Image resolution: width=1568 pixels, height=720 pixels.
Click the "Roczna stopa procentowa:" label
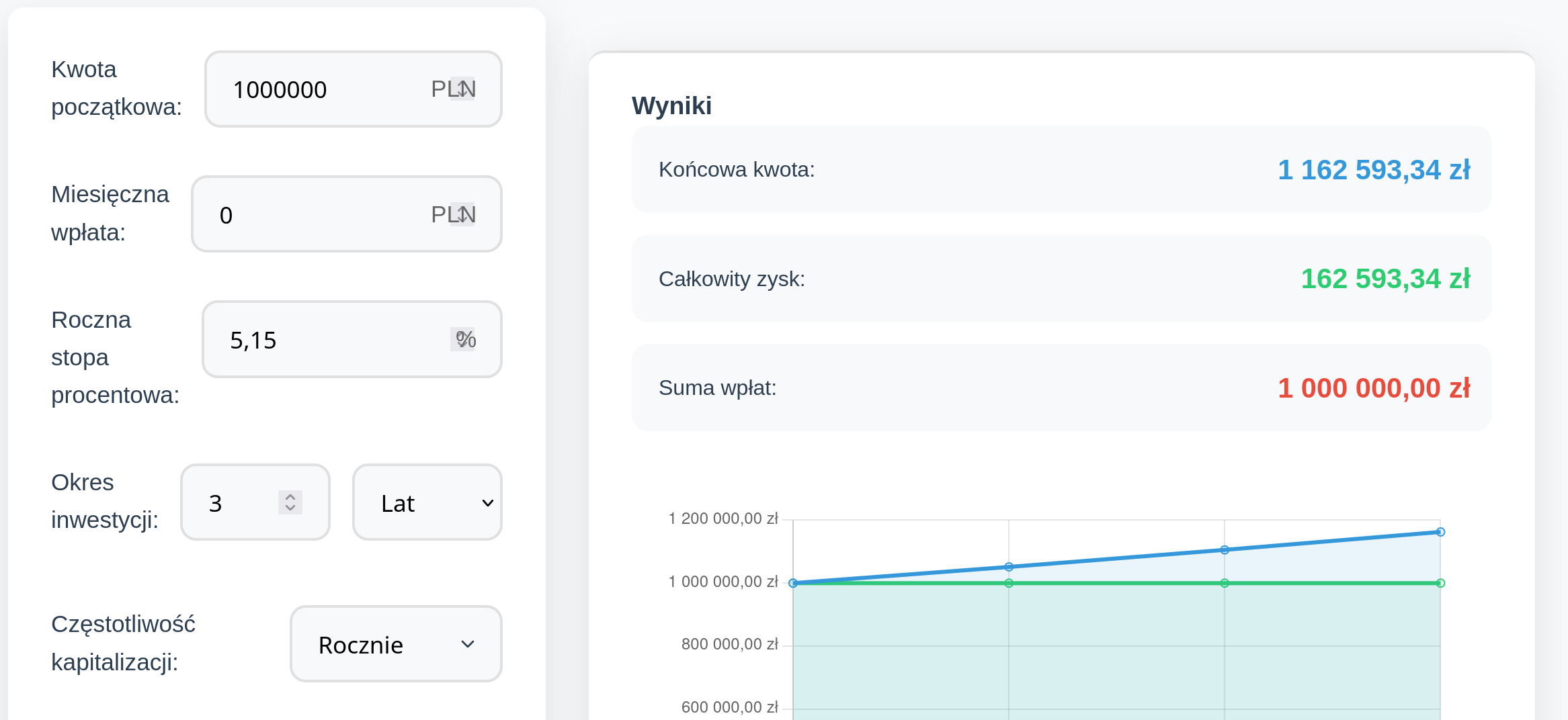[115, 357]
